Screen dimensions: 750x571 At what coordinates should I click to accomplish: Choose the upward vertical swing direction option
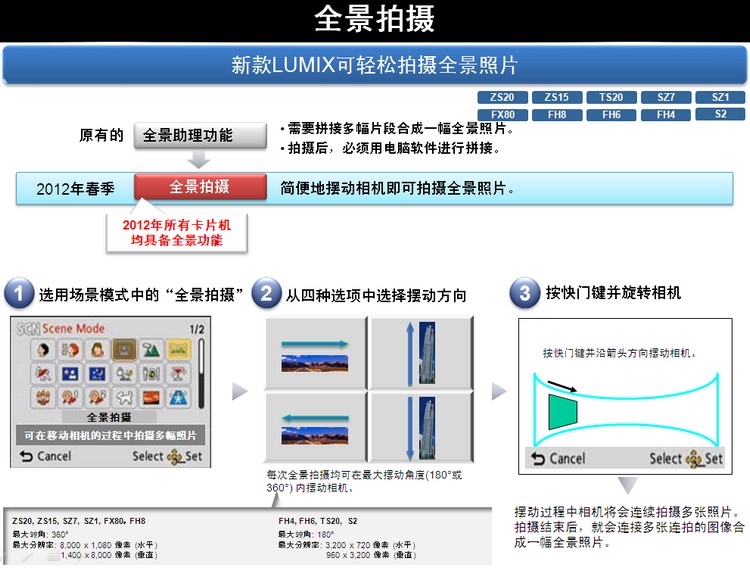pyautogui.click(x=422, y=352)
